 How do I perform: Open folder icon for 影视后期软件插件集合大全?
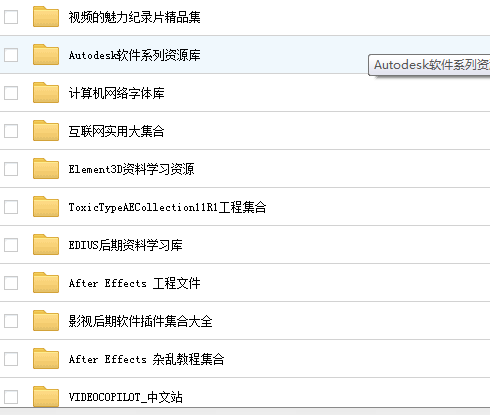[46, 320]
